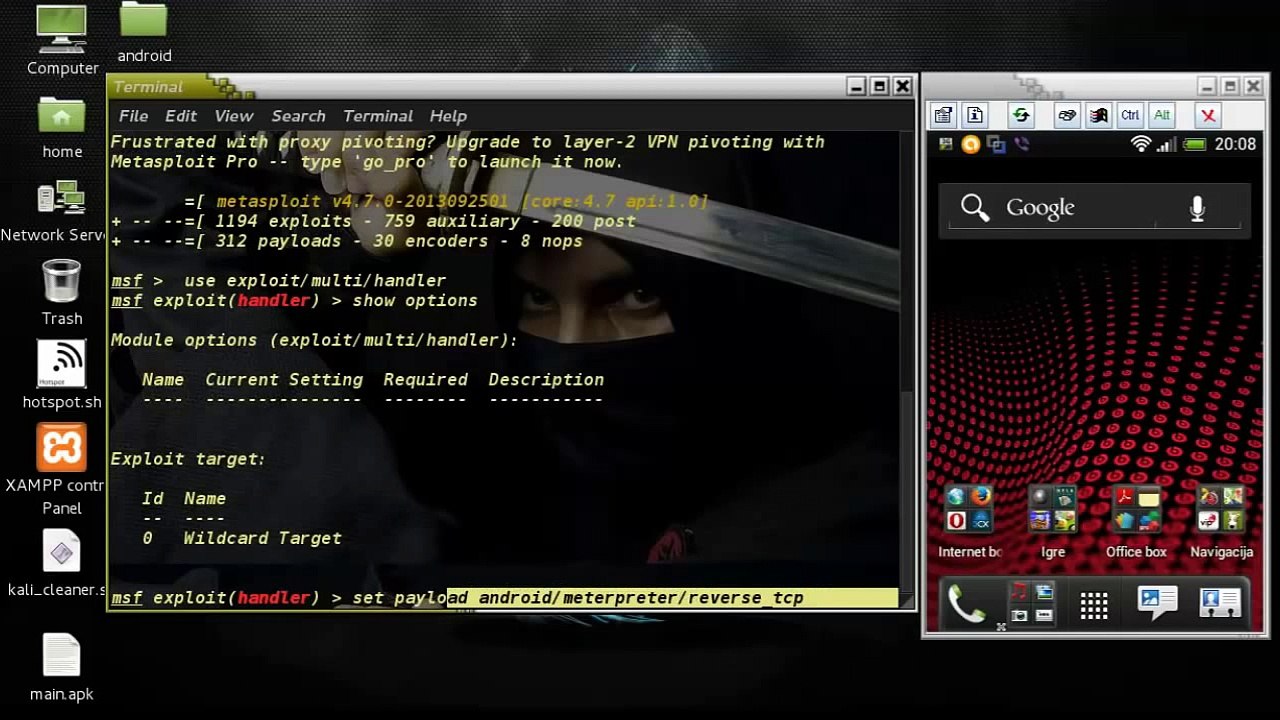Screen dimensions: 1280x720
Task: Open the contacts icon in phone dock
Action: [x=1220, y=603]
